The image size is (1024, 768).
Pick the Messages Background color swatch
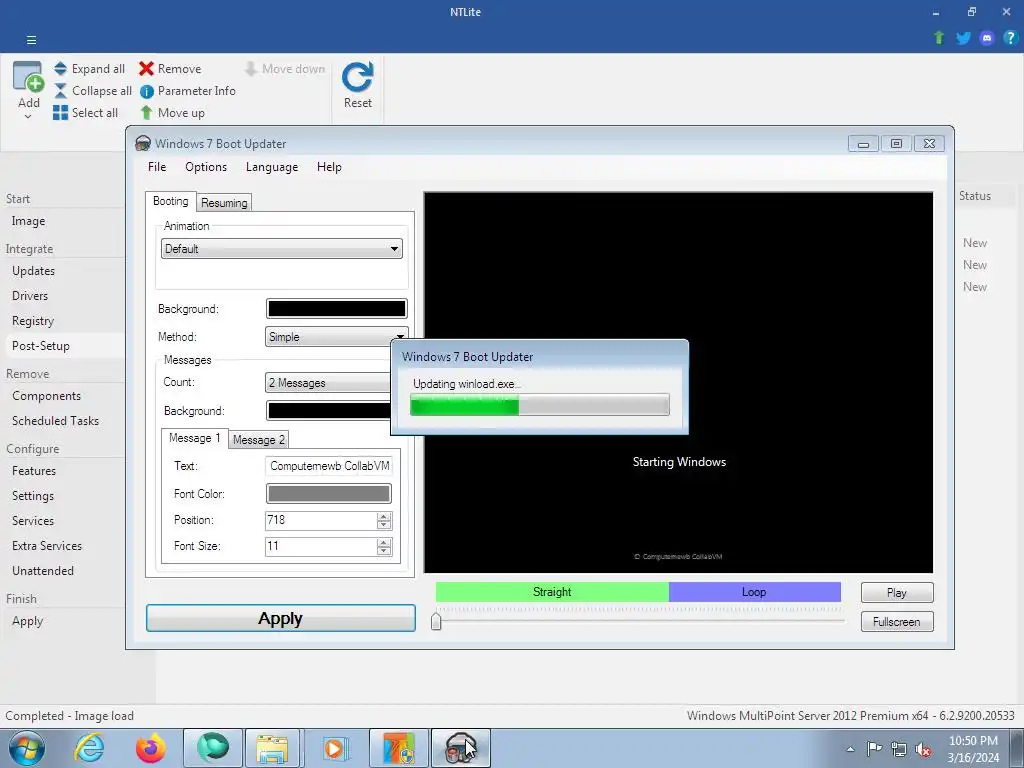tap(328, 411)
